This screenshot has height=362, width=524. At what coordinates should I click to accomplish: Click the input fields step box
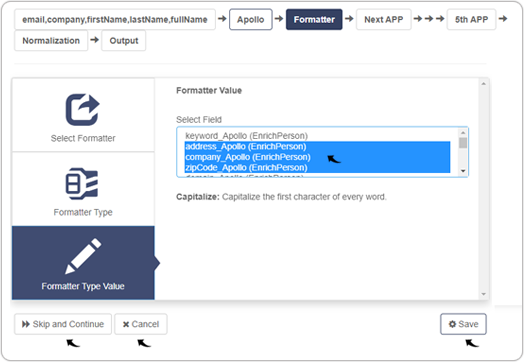(115, 19)
